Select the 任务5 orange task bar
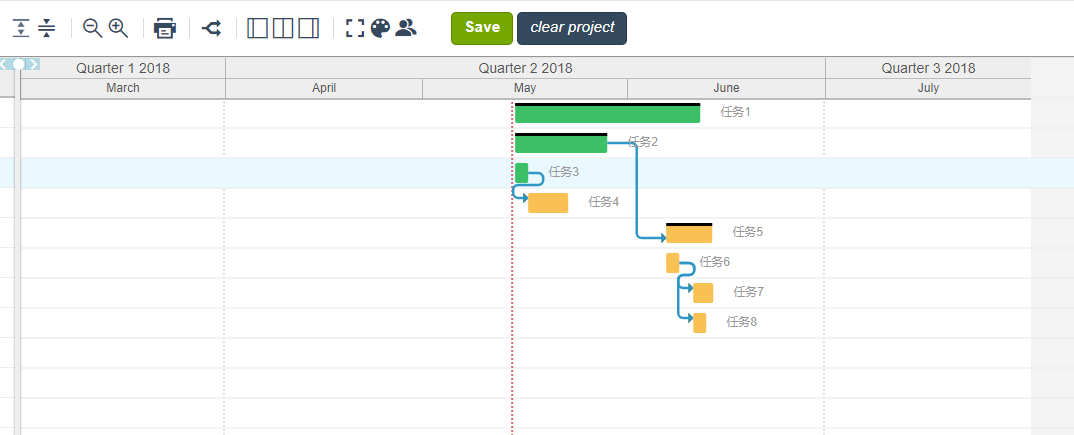 (x=689, y=233)
